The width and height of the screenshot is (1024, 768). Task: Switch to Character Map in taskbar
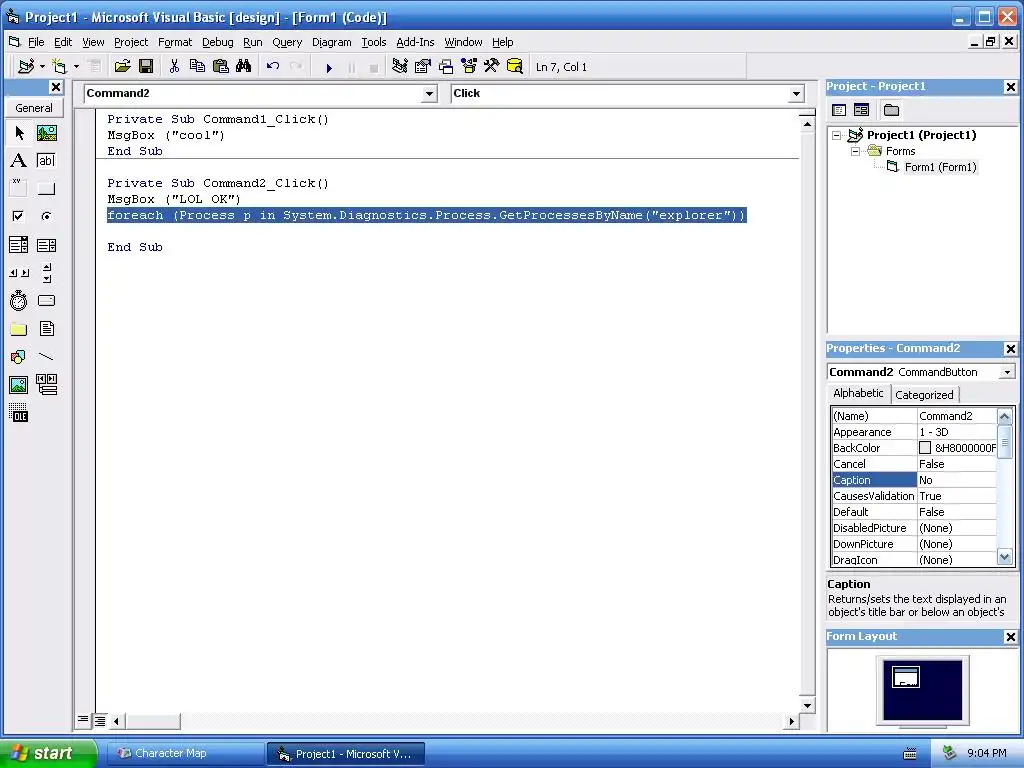pos(185,754)
